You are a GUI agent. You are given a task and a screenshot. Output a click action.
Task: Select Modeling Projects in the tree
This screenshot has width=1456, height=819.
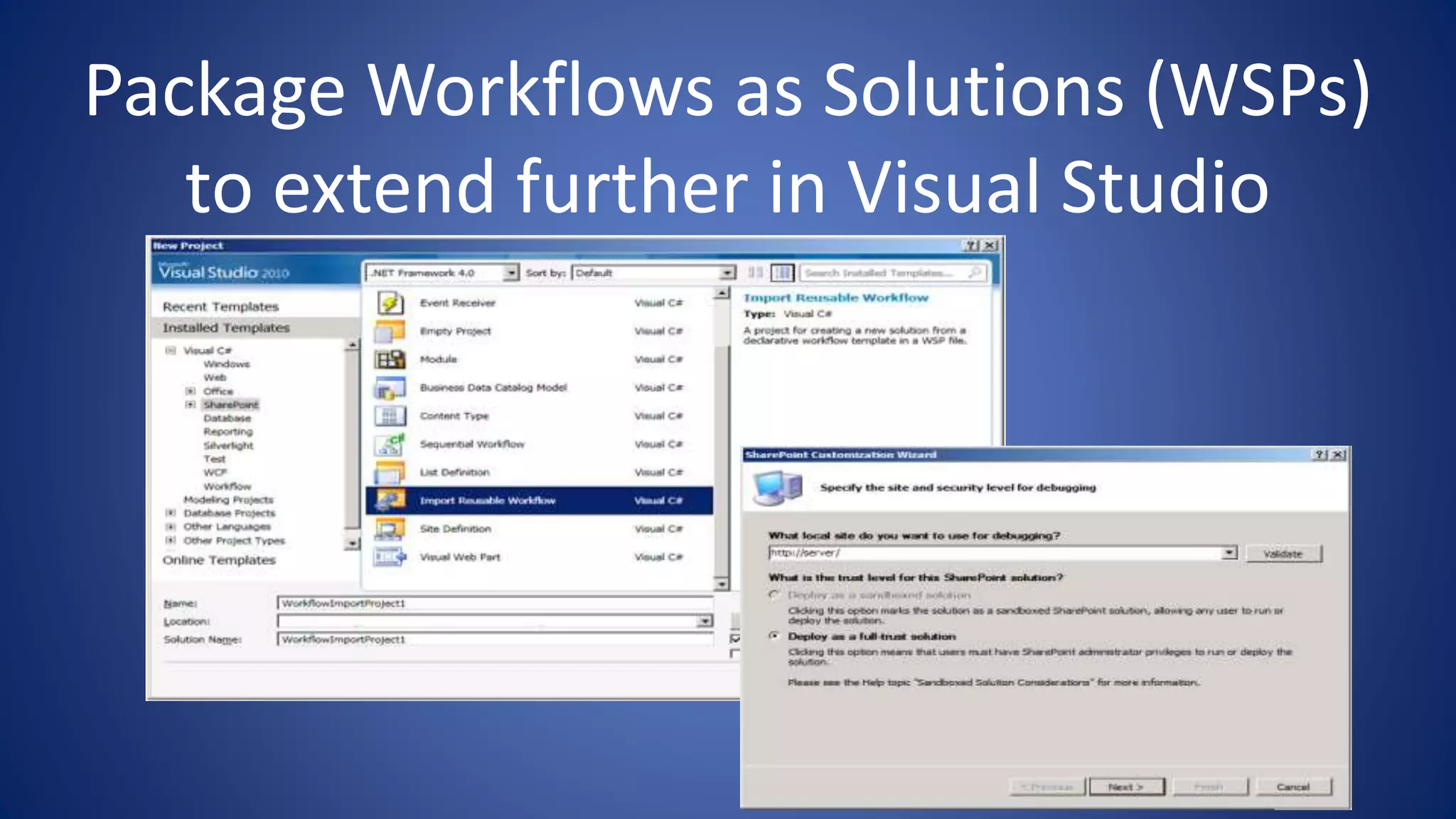[x=228, y=500]
